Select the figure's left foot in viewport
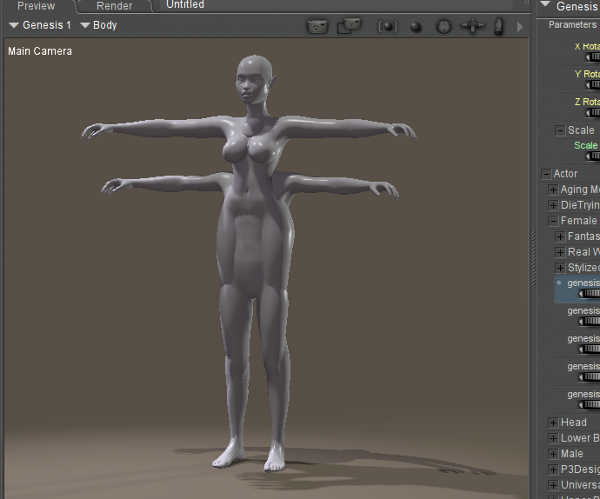Image resolution: width=600 pixels, height=499 pixels. (x=275, y=457)
